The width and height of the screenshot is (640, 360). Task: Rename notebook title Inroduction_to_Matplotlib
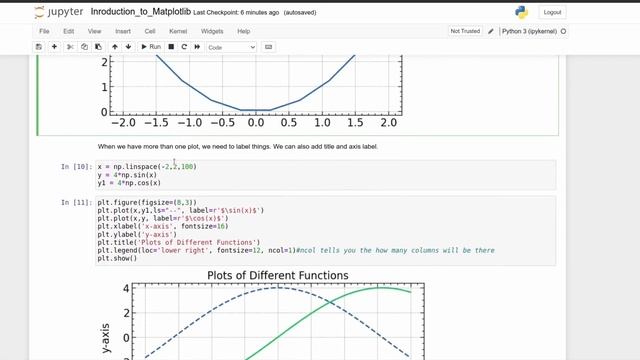tap(141, 12)
